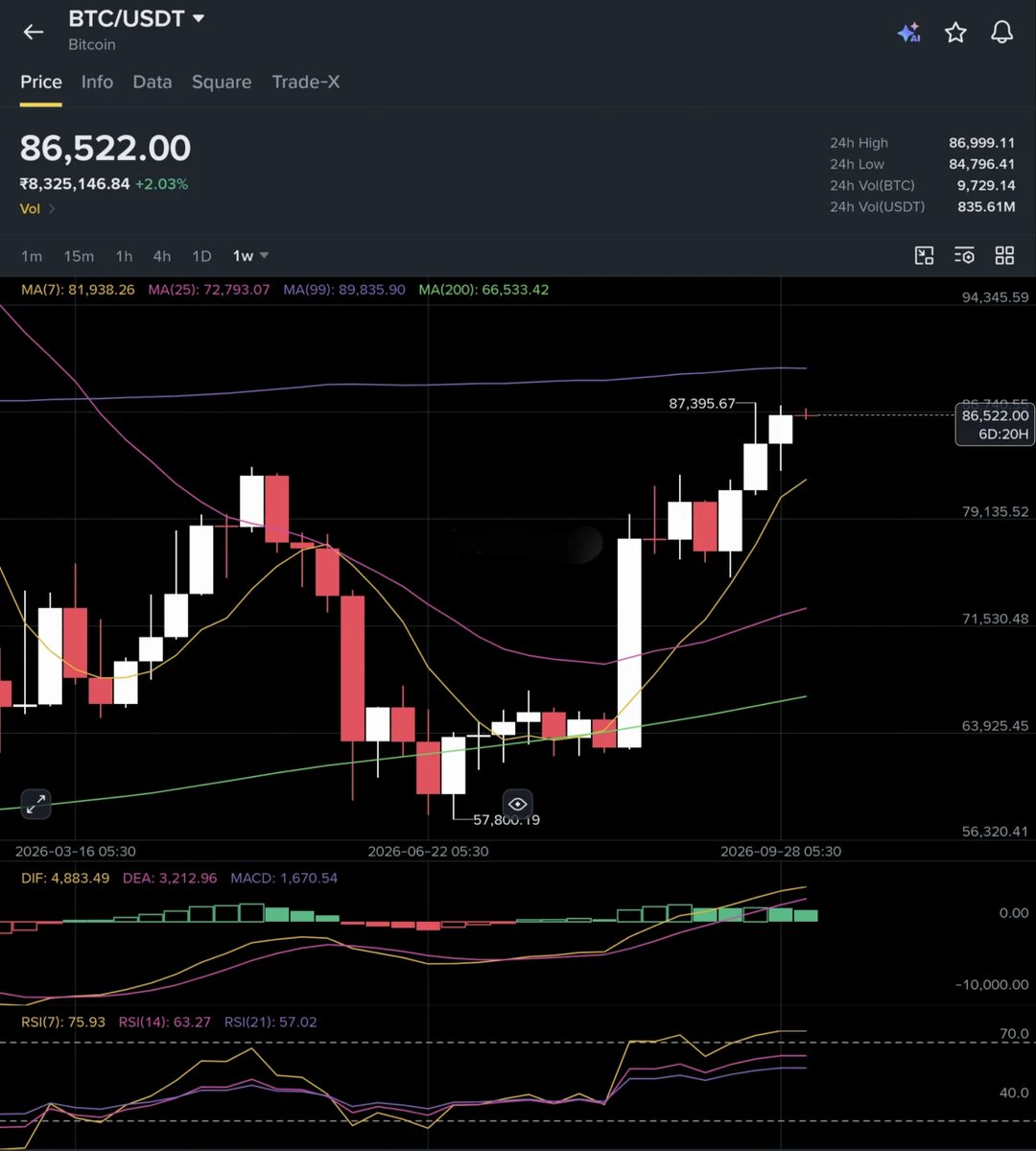The image size is (1036, 1151).
Task: Open the Data tab
Action: click(x=153, y=82)
